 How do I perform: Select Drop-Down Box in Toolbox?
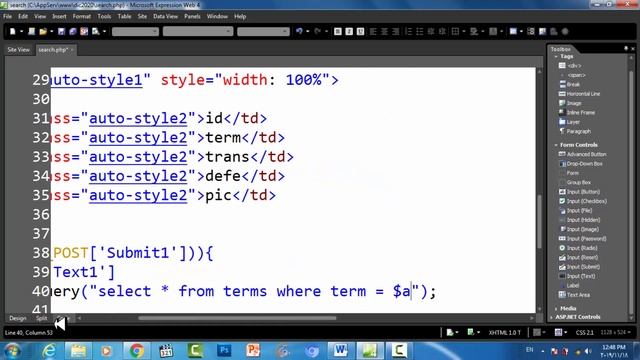[580, 164]
